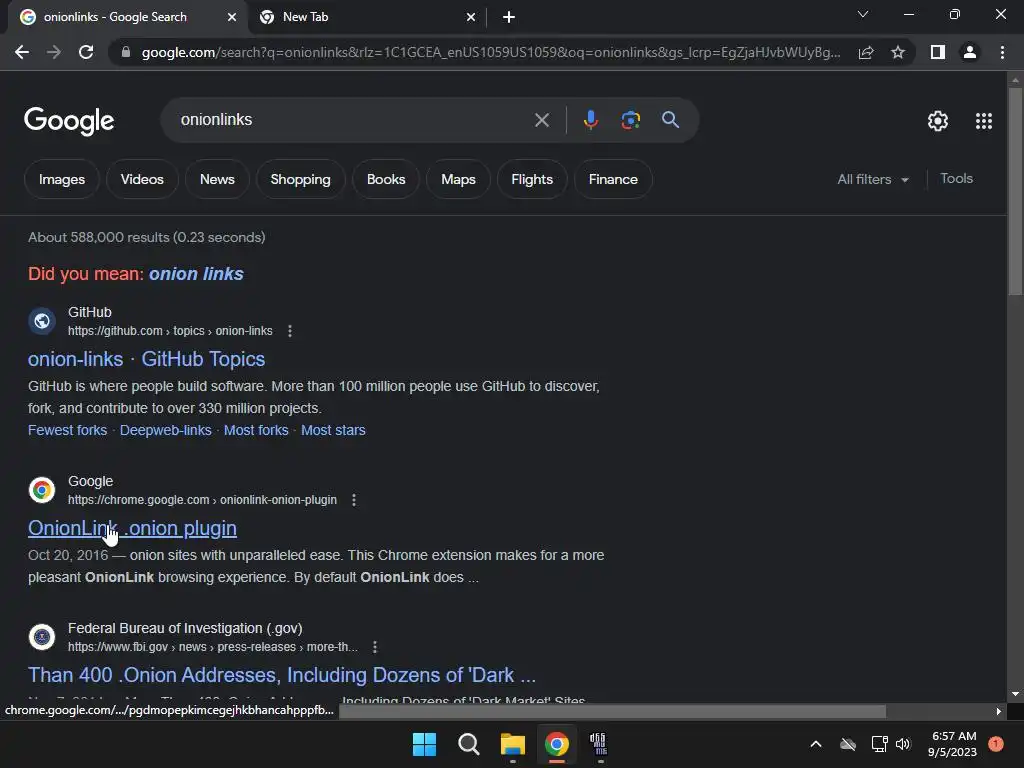Open the notification badge in the tray
This screenshot has width=1024, height=768.
[x=996, y=744]
